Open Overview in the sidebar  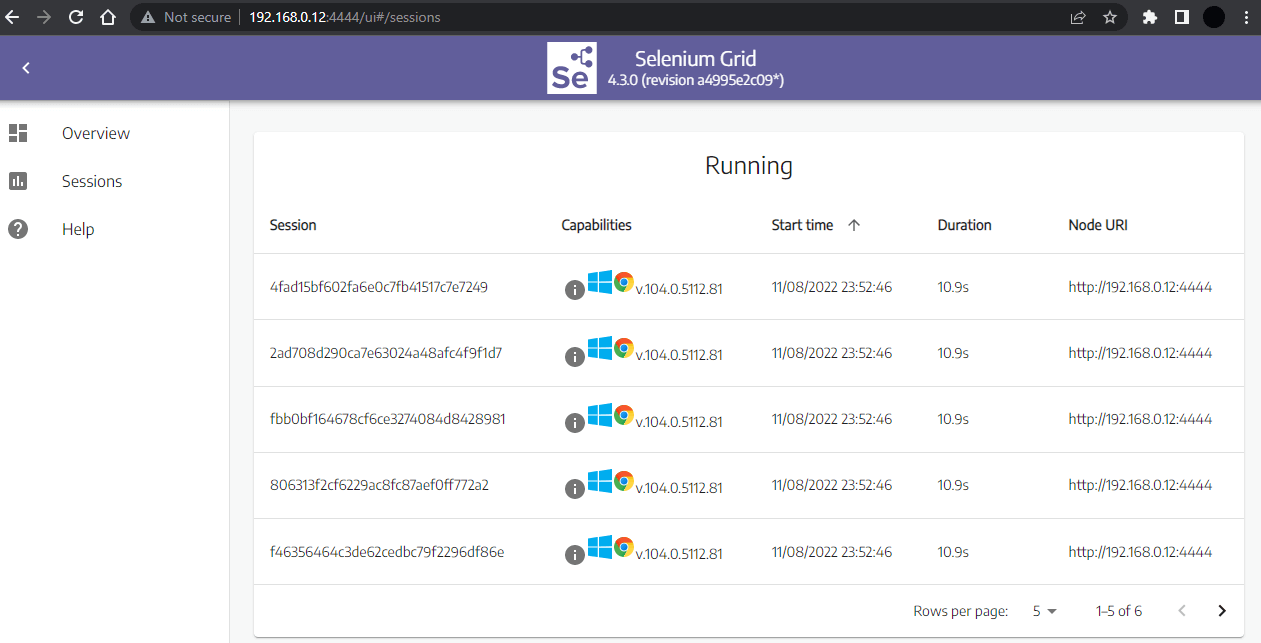tap(95, 133)
